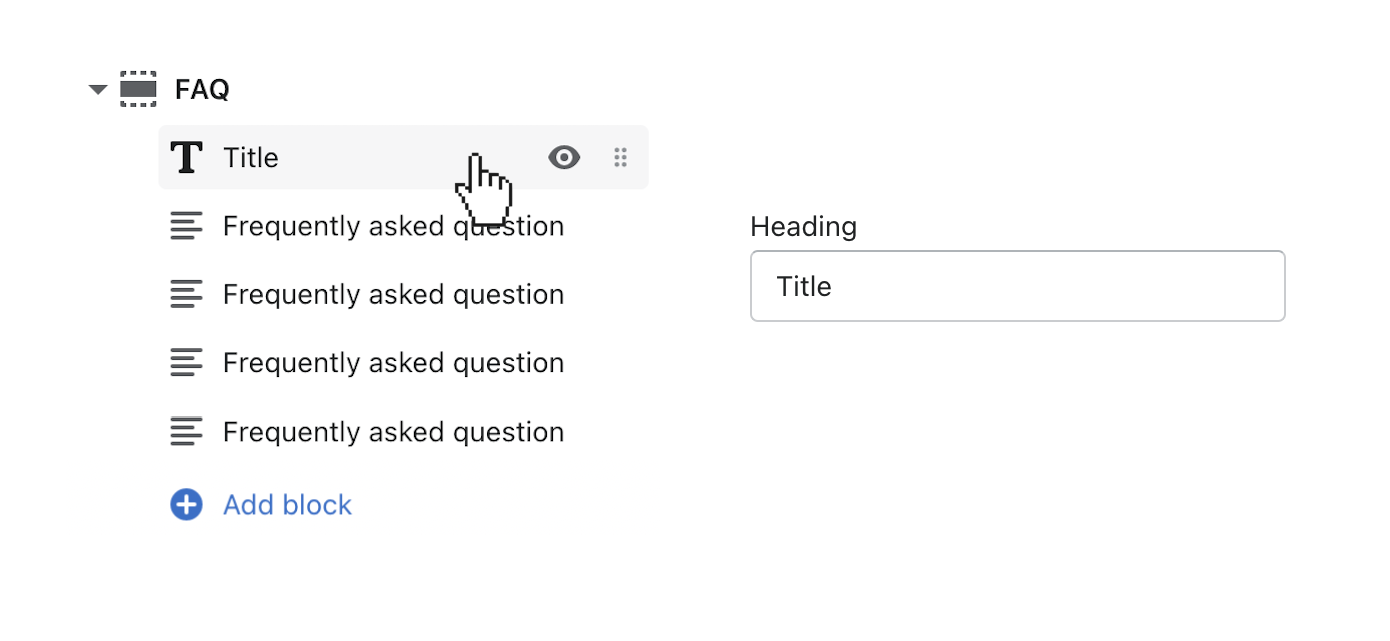Select the FAQ section name
This screenshot has width=1390, height=641.
(202, 90)
